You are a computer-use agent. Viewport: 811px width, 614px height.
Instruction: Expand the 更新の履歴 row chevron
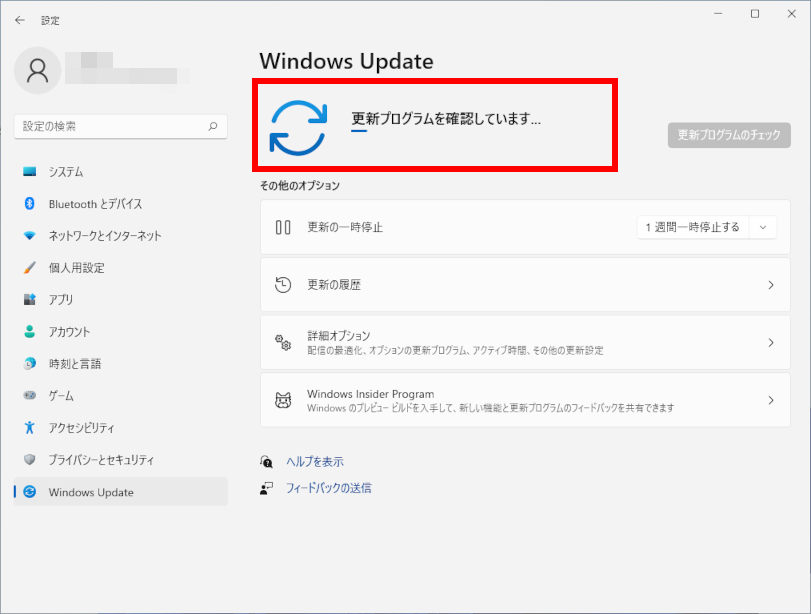(770, 285)
